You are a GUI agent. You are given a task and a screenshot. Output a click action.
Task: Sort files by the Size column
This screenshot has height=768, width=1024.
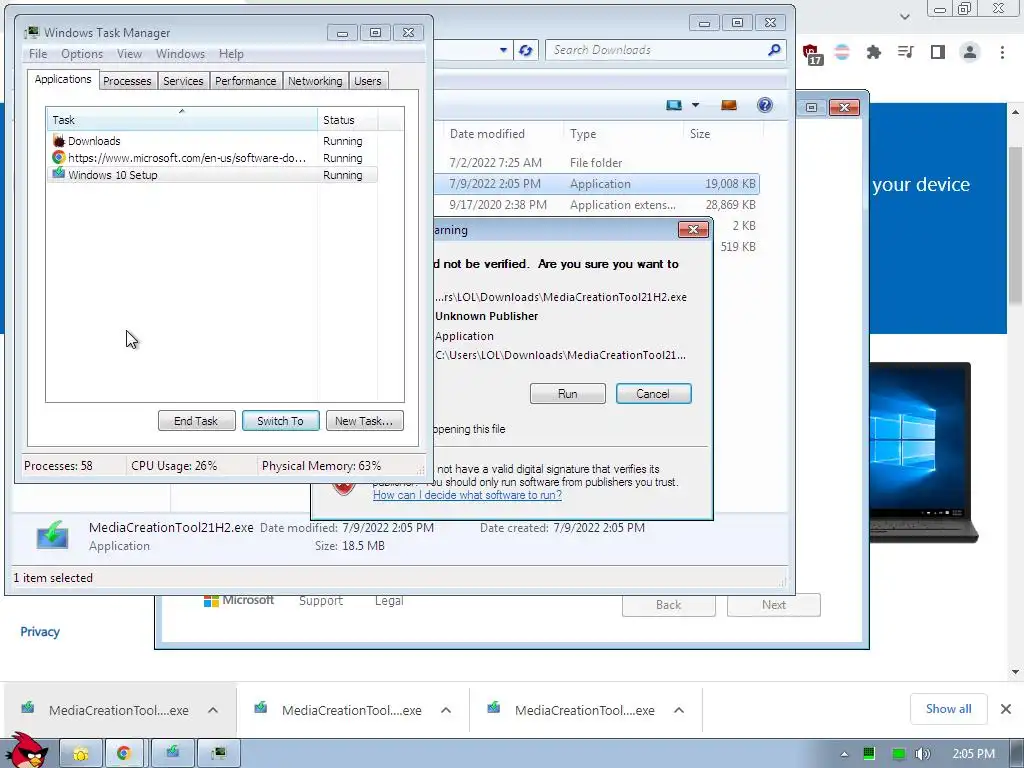(x=723, y=134)
